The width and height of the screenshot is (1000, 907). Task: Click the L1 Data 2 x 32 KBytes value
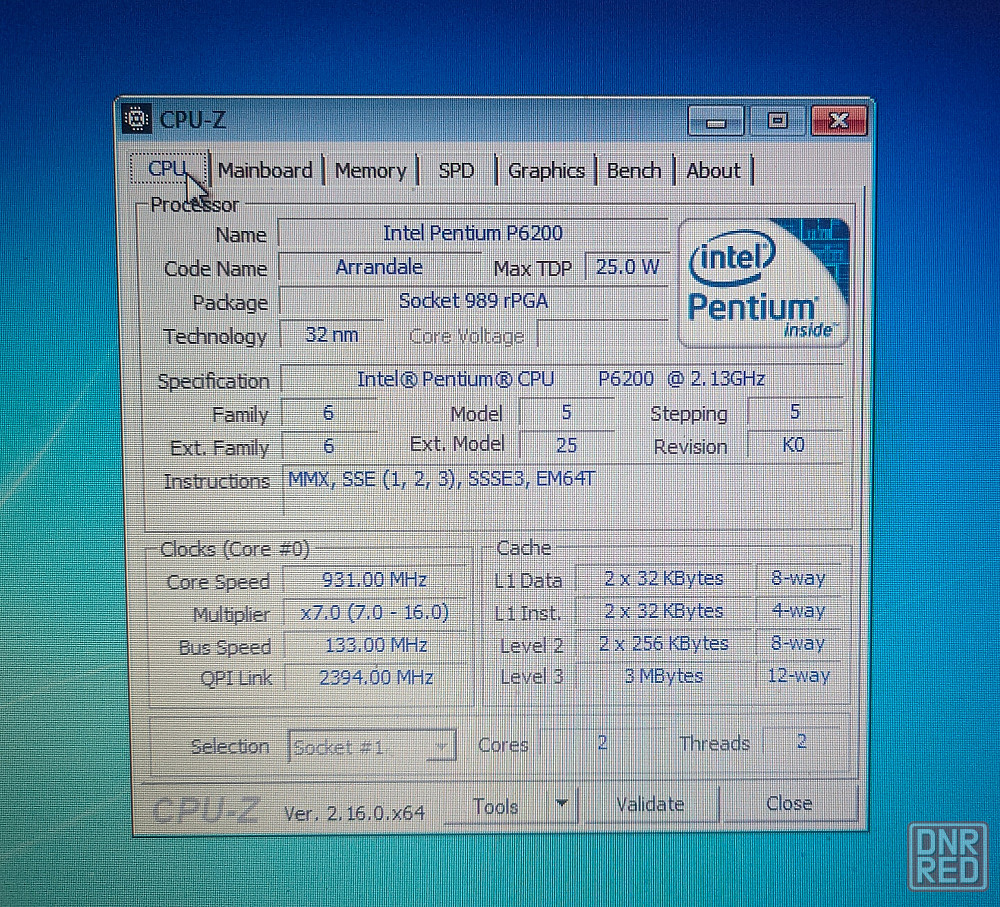click(663, 579)
